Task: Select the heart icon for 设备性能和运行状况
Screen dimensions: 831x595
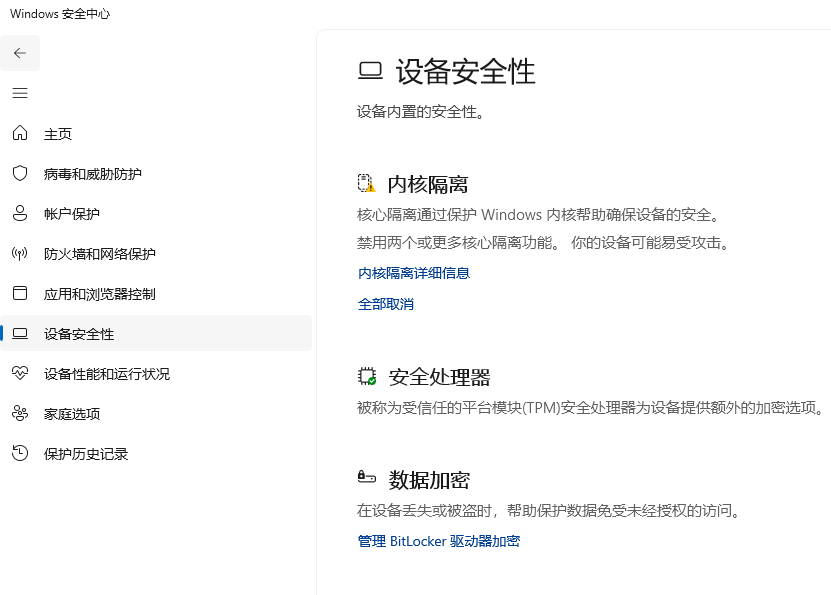Action: [x=20, y=374]
